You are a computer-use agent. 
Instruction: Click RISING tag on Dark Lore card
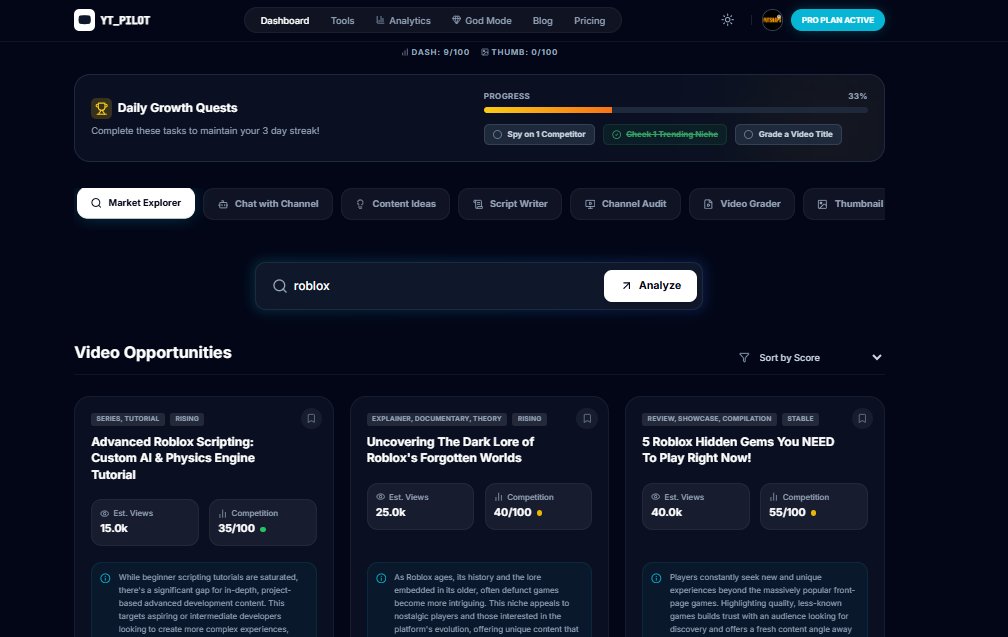pyautogui.click(x=530, y=418)
